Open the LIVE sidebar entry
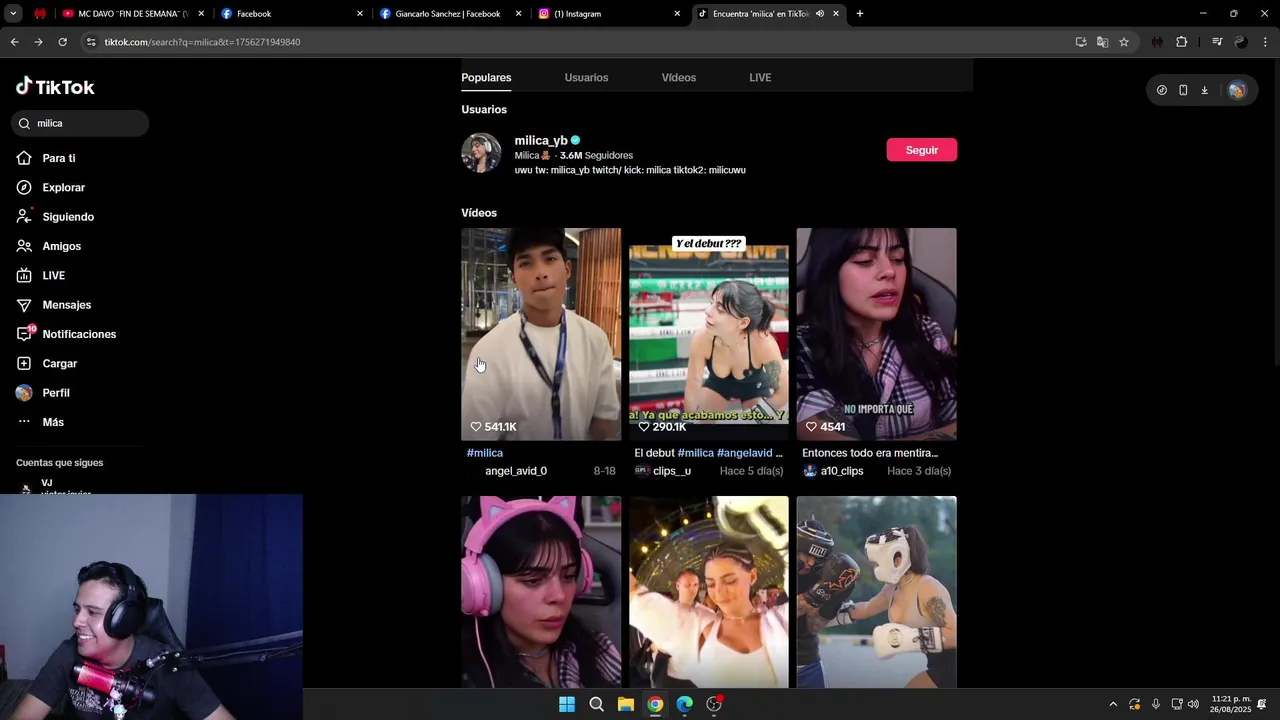The height and width of the screenshot is (720, 1280). [x=53, y=275]
